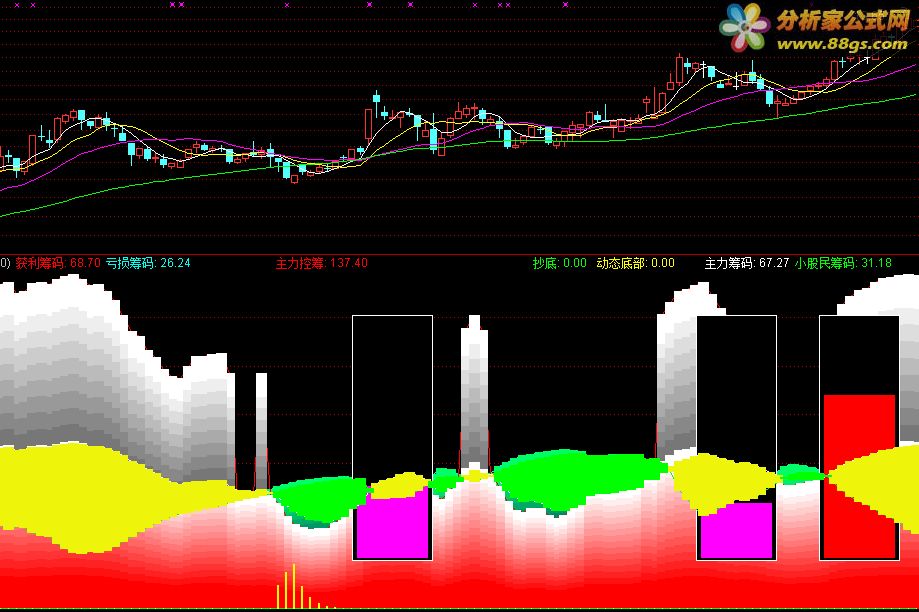The image size is (919, 612).
Task: Click the 小股民筹码: 31.18 label
Action: [x=843, y=263]
